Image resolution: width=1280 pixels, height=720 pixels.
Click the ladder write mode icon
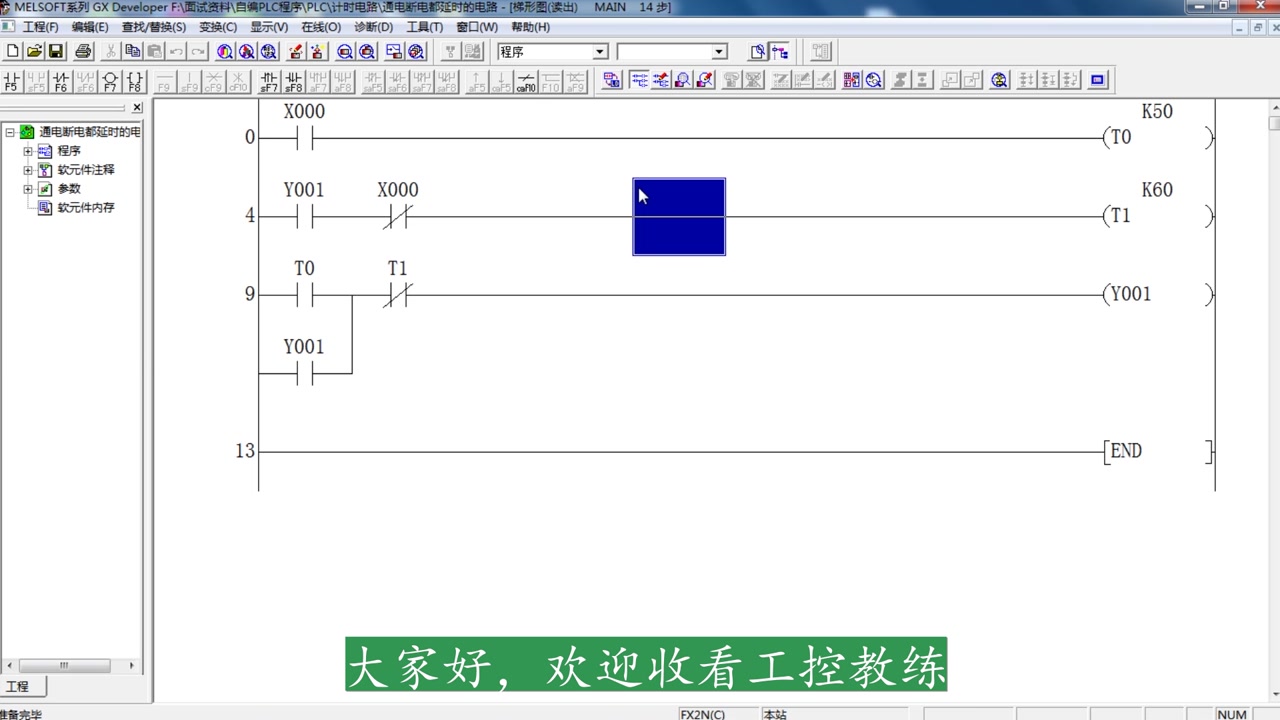(661, 80)
